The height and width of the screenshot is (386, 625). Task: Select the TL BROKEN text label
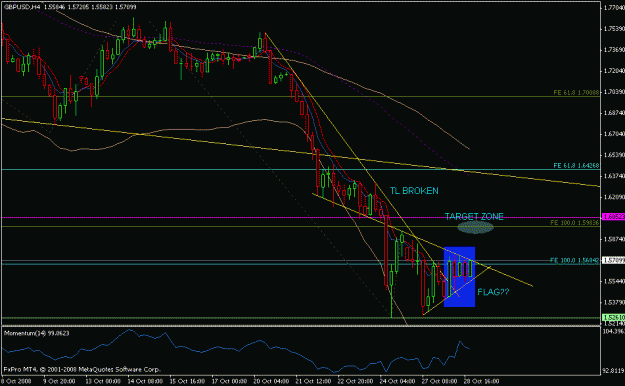pos(414,191)
